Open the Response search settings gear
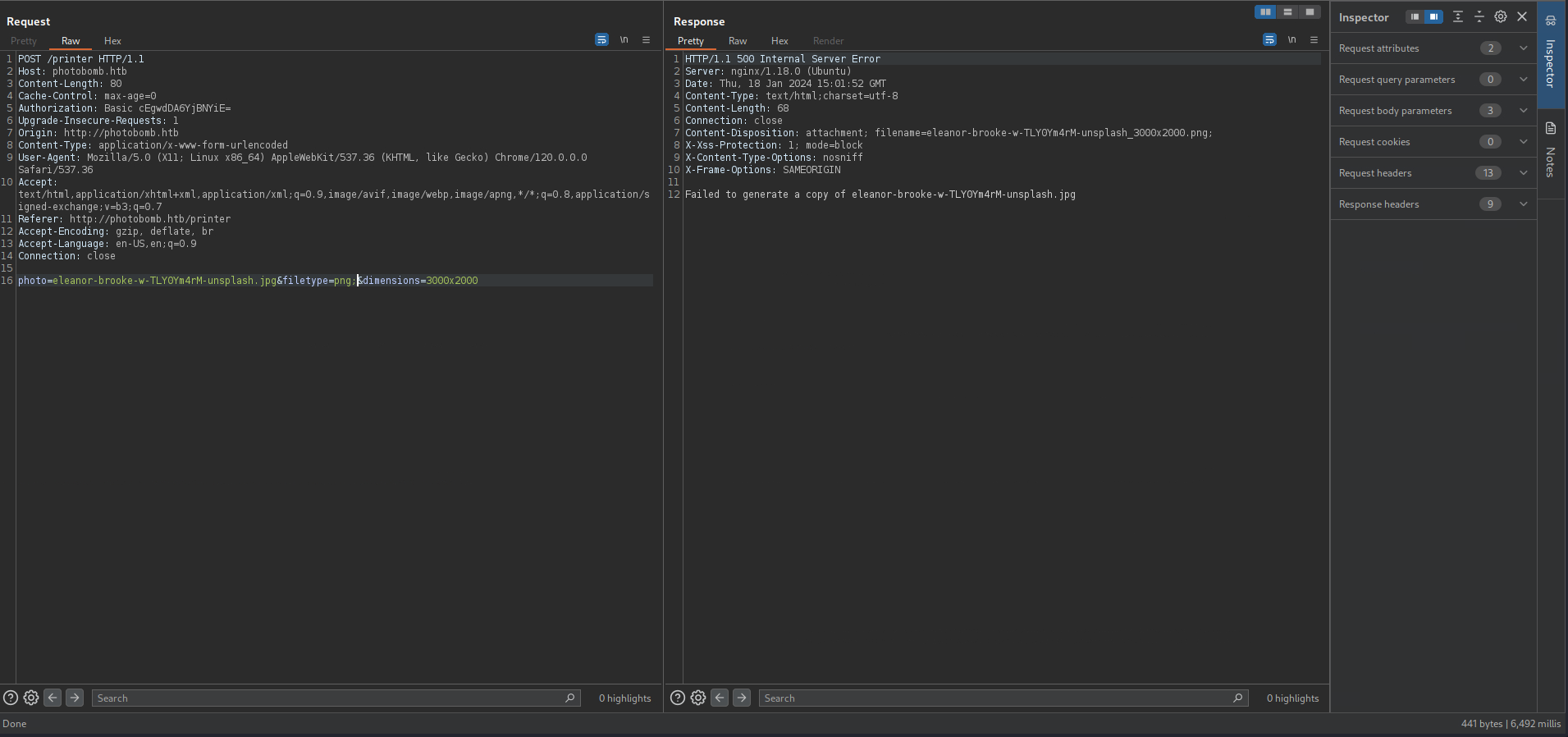This screenshot has width=1568, height=737. tap(698, 698)
